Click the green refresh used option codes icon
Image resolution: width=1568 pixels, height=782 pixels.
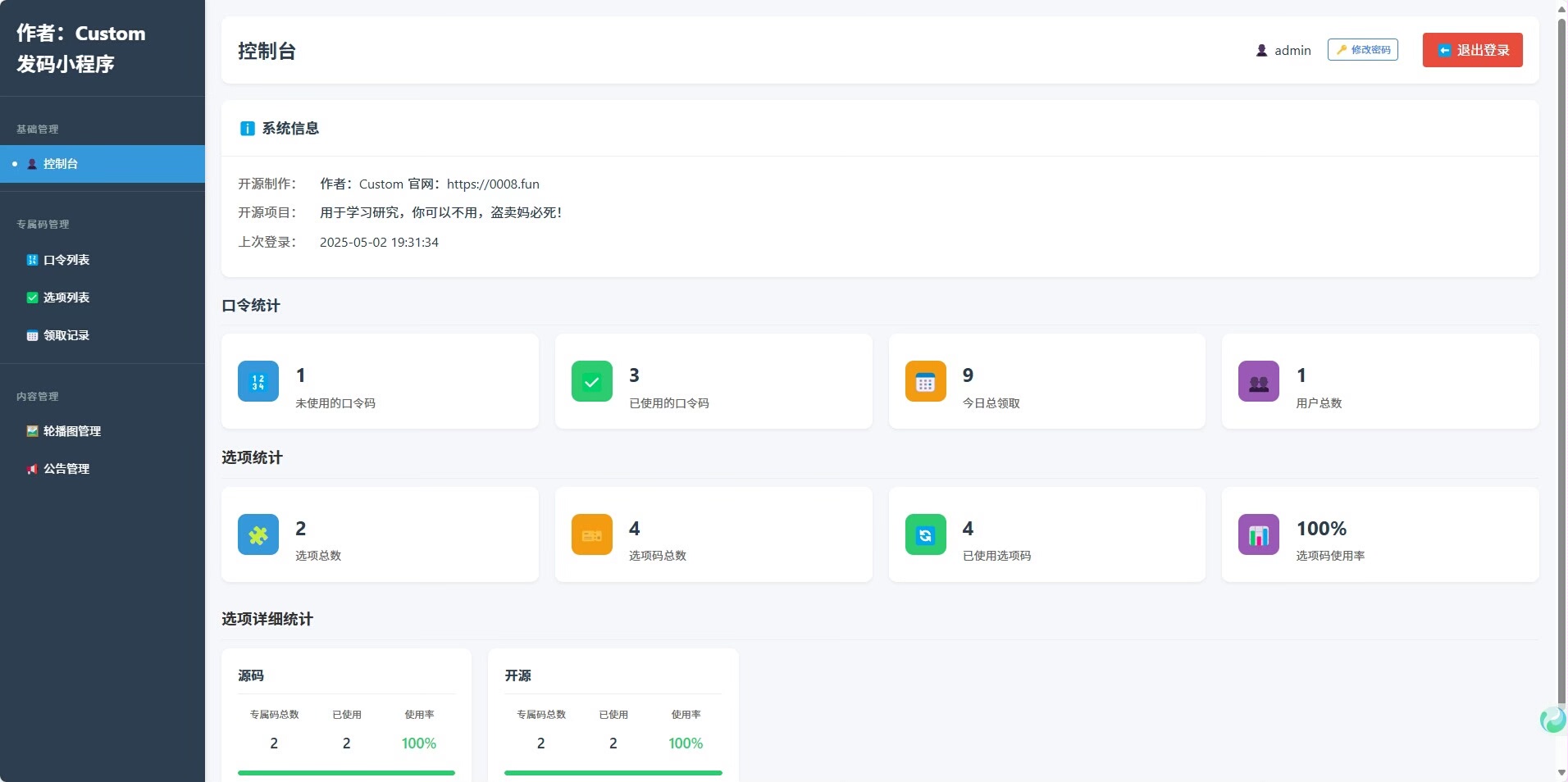[925, 534]
